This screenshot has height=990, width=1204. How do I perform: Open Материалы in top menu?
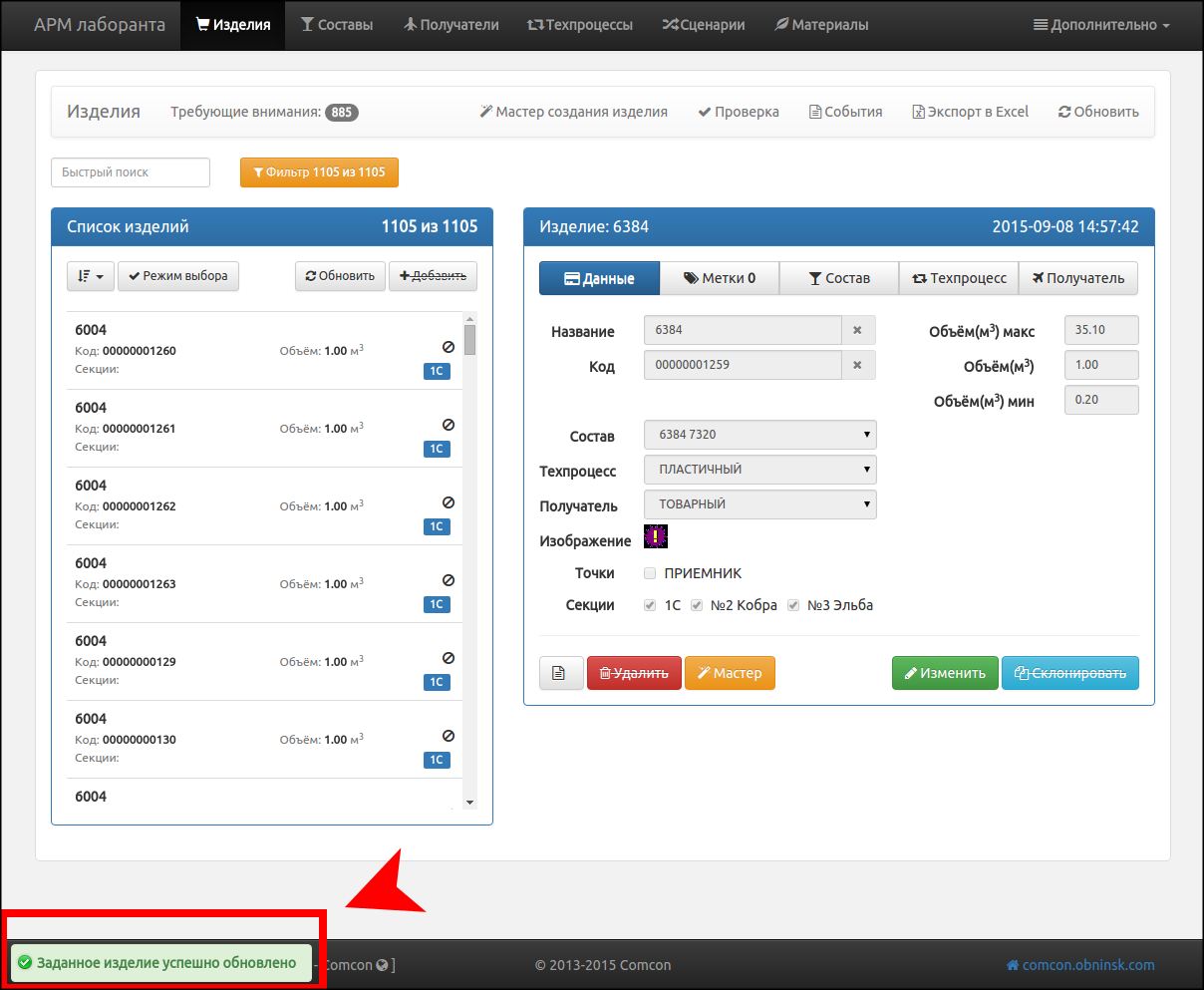821,25
